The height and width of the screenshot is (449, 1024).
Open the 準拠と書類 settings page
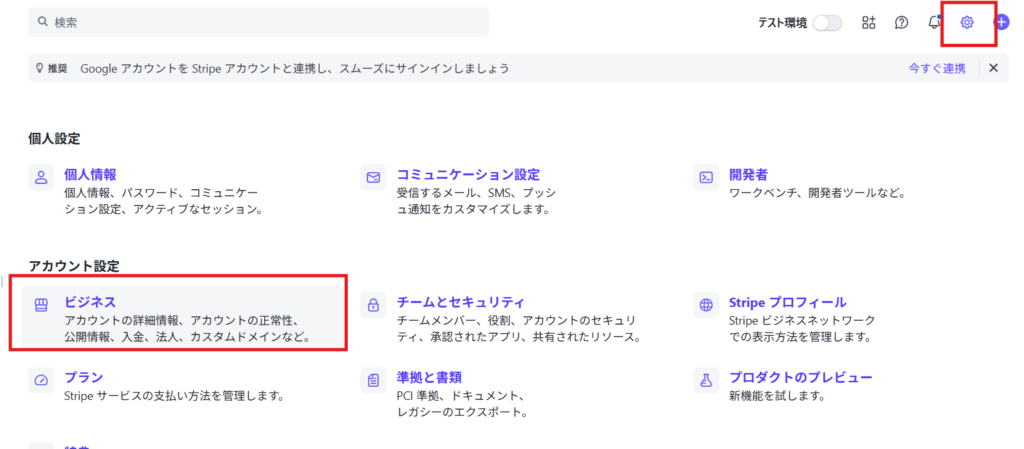point(430,377)
